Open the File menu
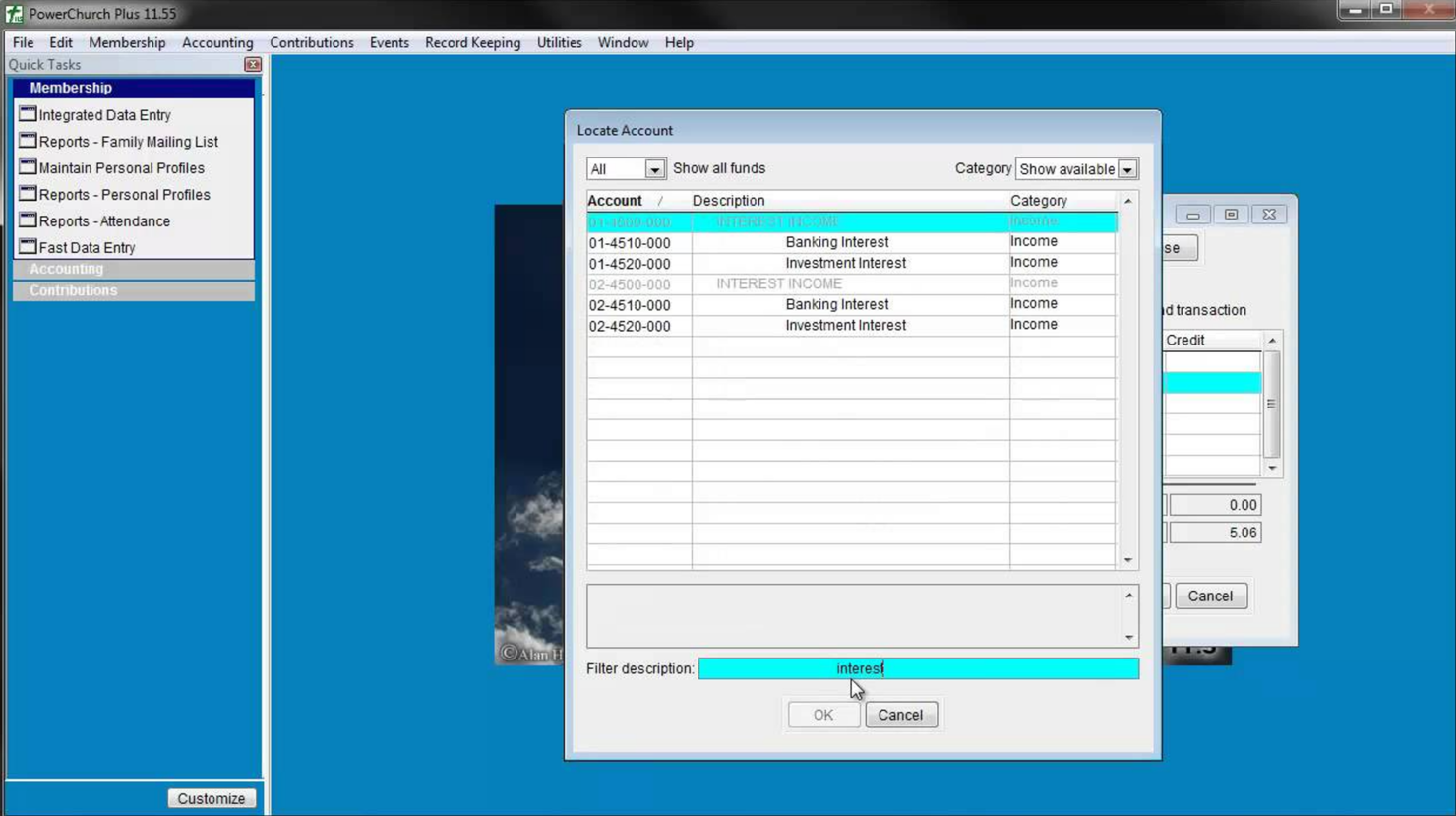 [x=23, y=42]
